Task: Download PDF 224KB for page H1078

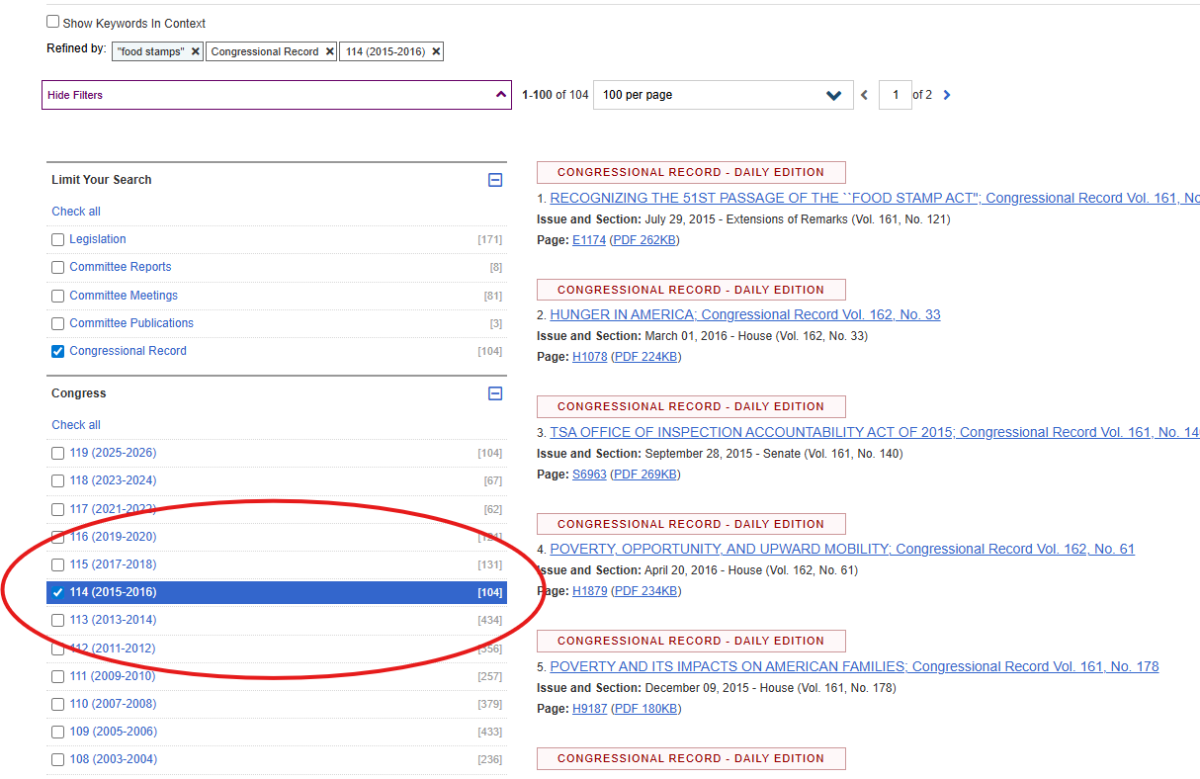Action: pyautogui.click(x=645, y=357)
